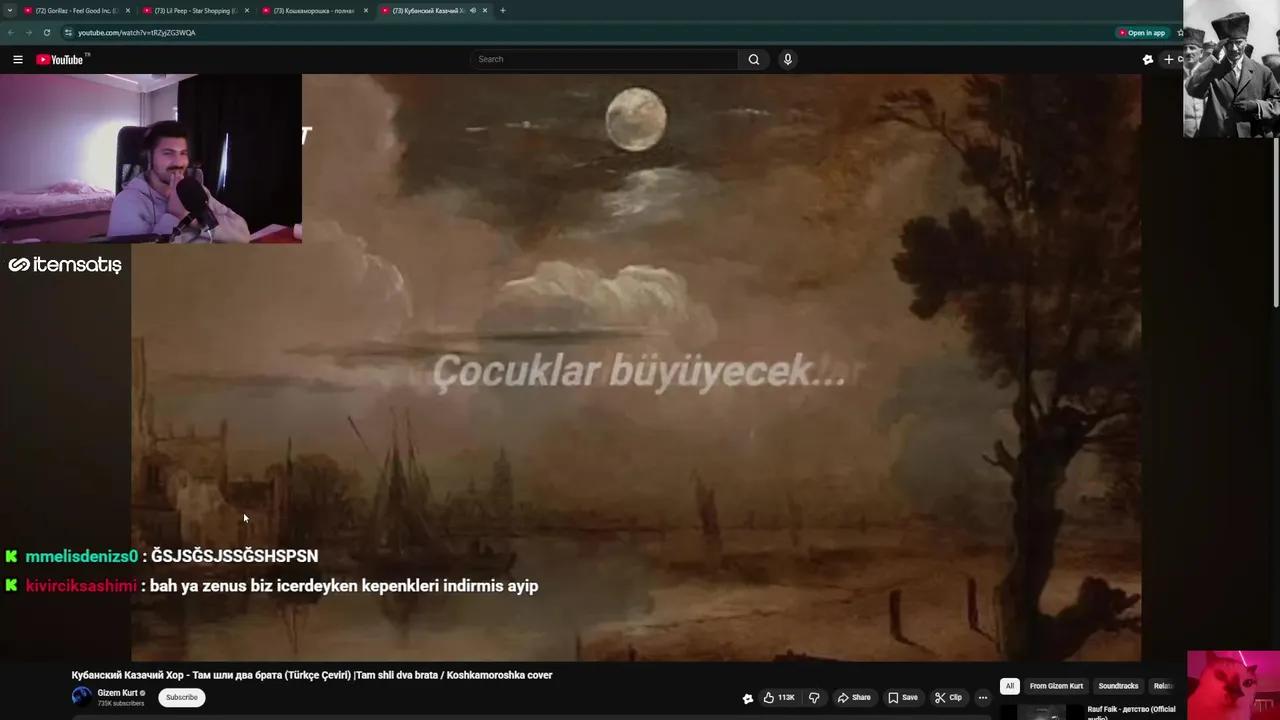Mute the tab via its speaker icon
Viewport: 1280px width, 720px height.
click(472, 10)
